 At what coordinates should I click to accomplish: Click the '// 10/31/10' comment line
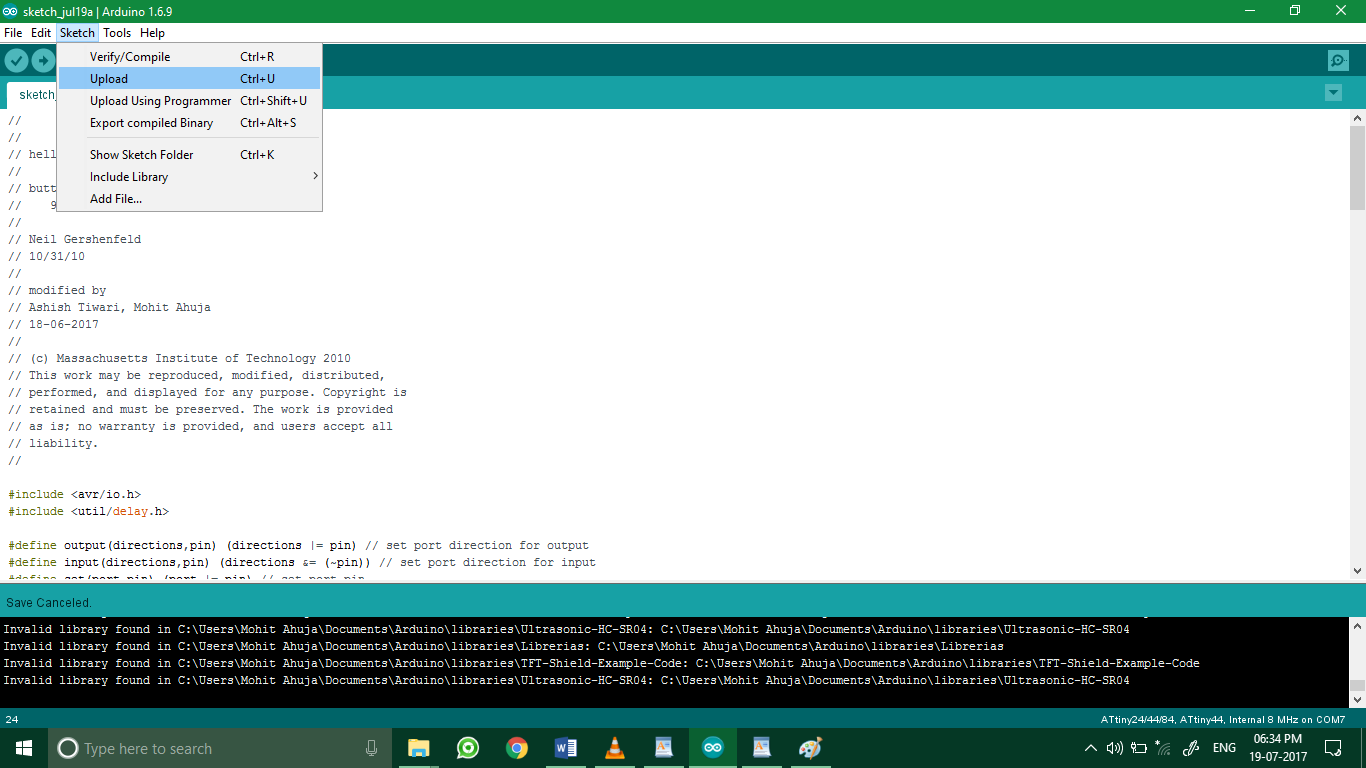tap(46, 257)
